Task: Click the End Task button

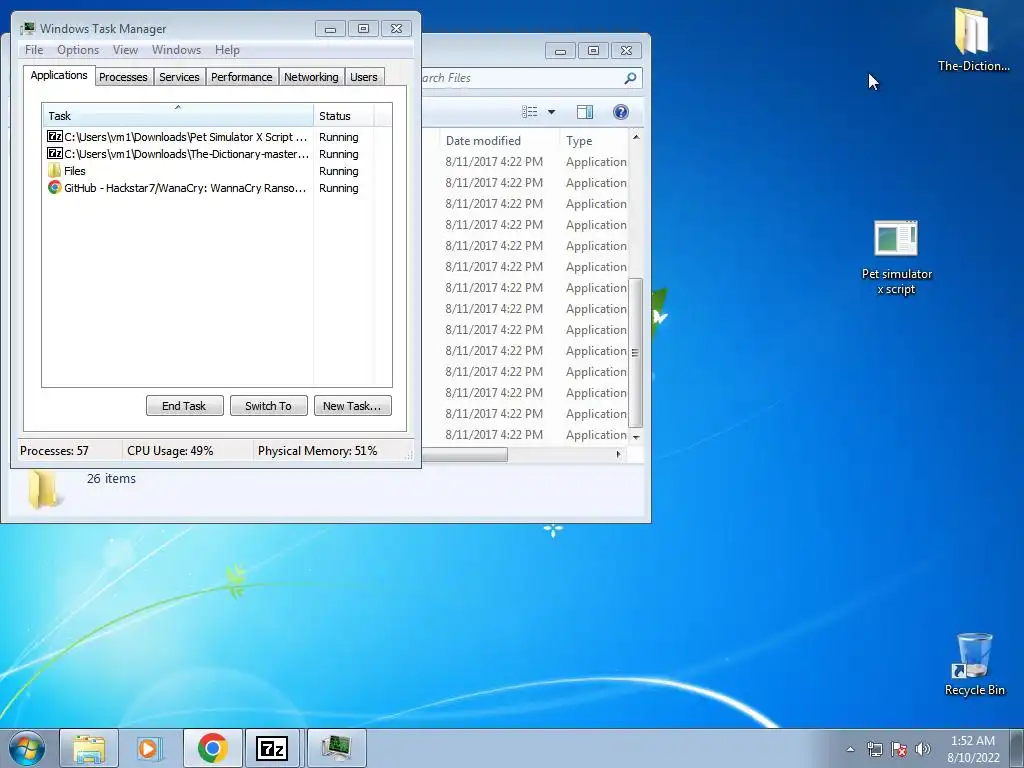Action: point(184,406)
